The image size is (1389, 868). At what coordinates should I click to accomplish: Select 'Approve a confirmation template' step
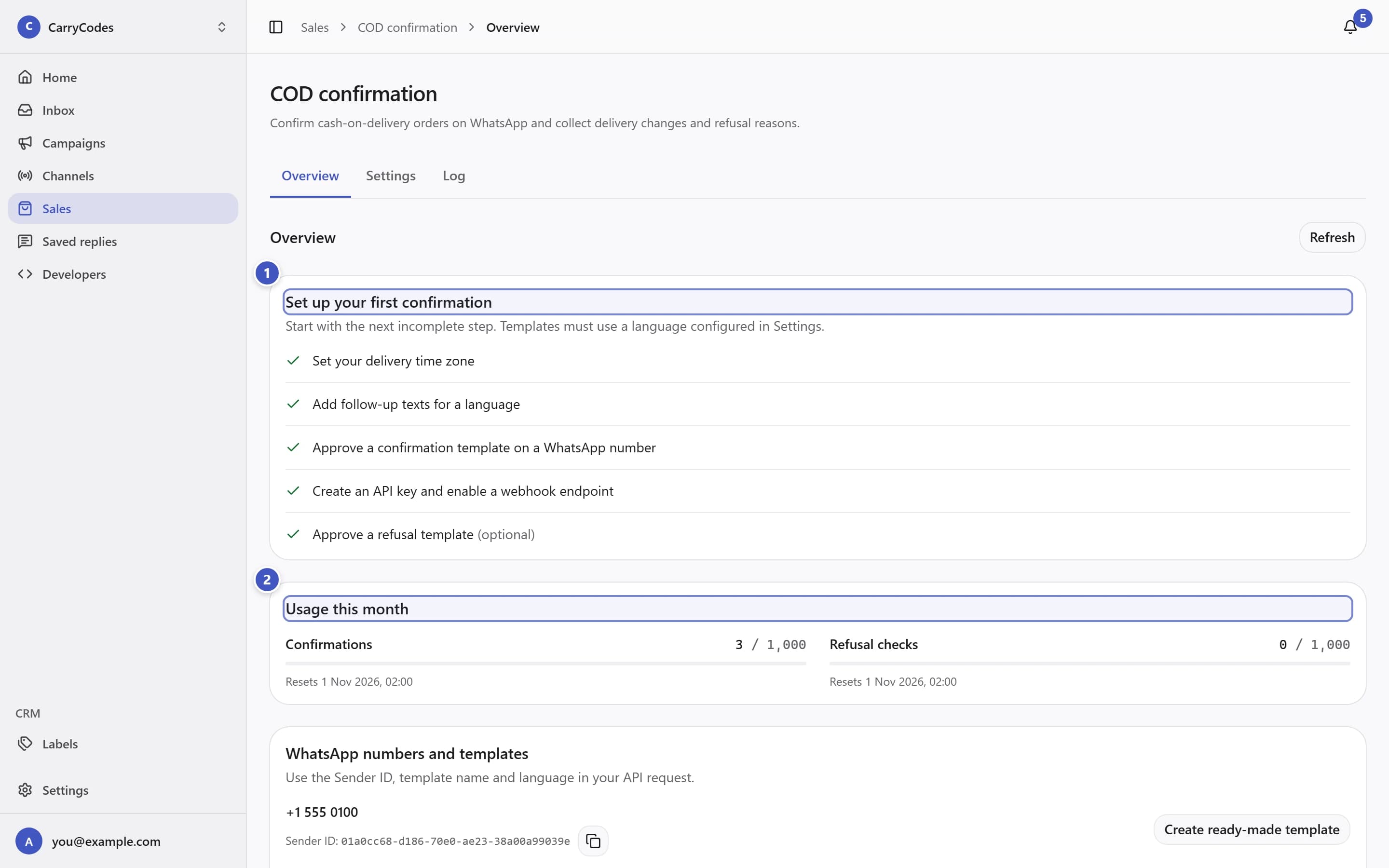817,447
